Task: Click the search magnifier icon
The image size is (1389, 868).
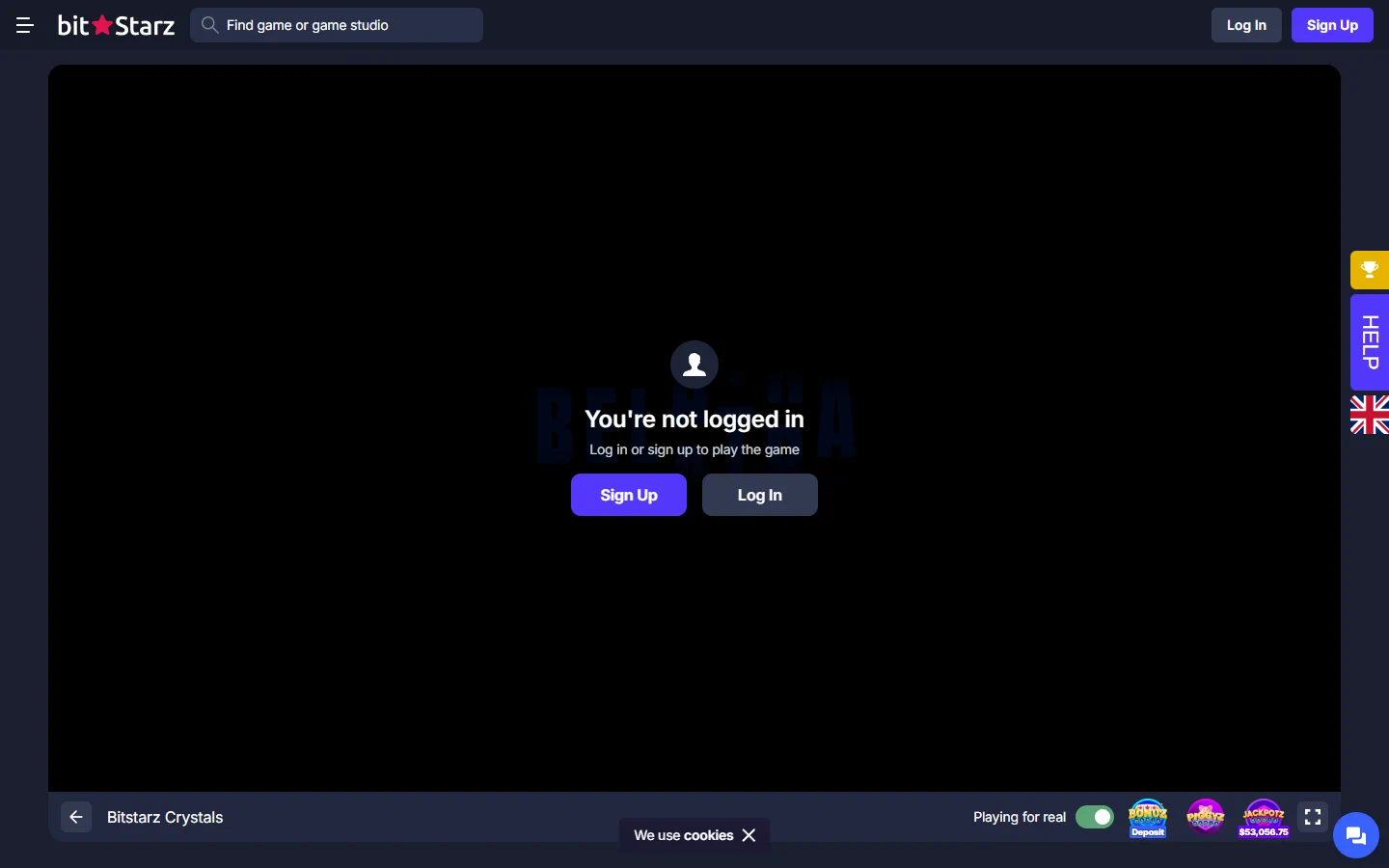Action: click(209, 25)
